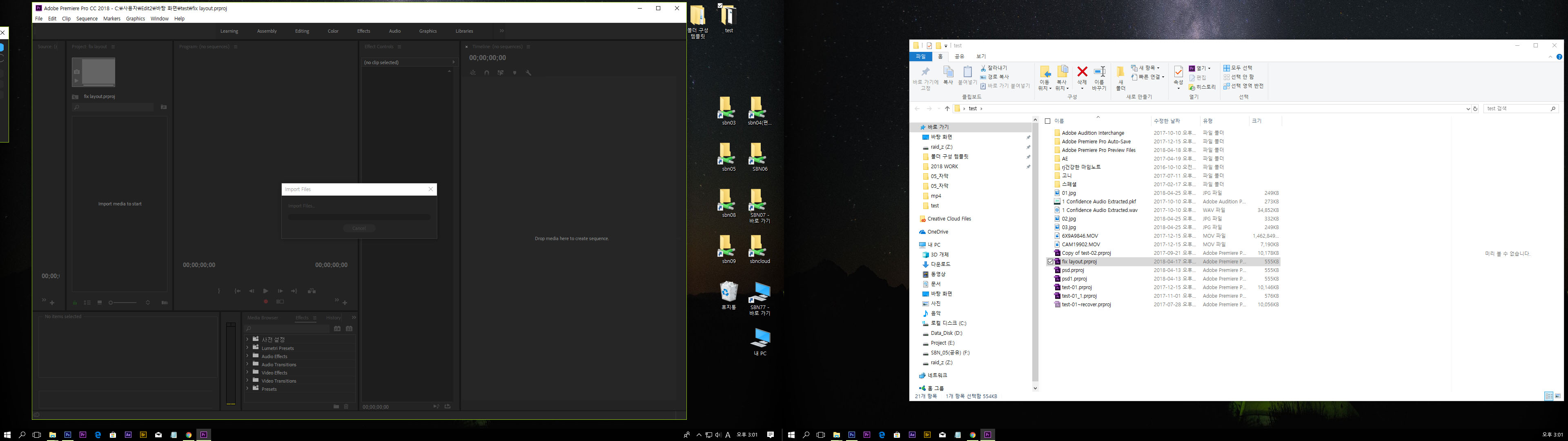Click the Project panel search field
This screenshot has height=441, width=1568.
(x=113, y=107)
